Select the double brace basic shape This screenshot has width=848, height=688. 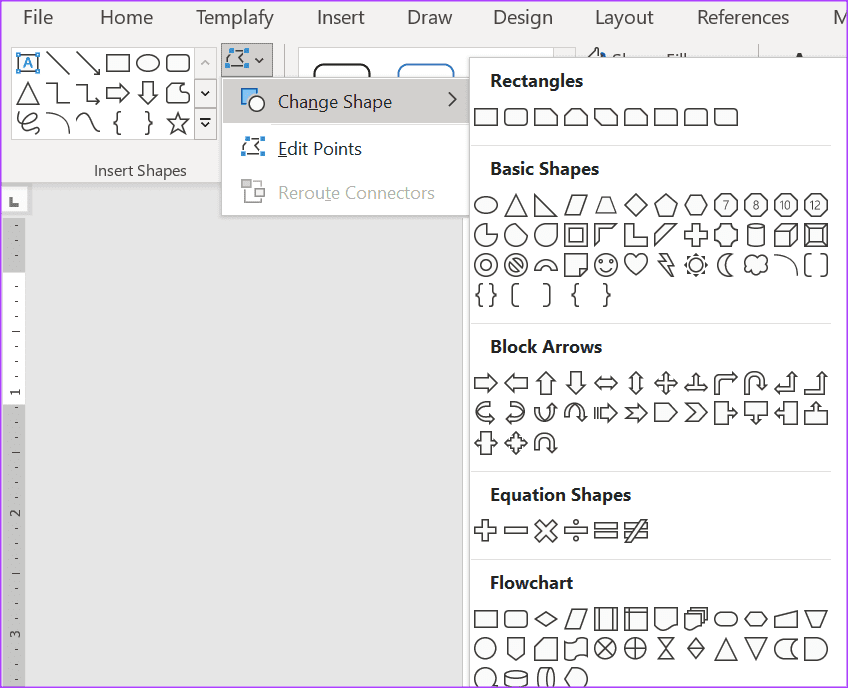pyautogui.click(x=486, y=295)
